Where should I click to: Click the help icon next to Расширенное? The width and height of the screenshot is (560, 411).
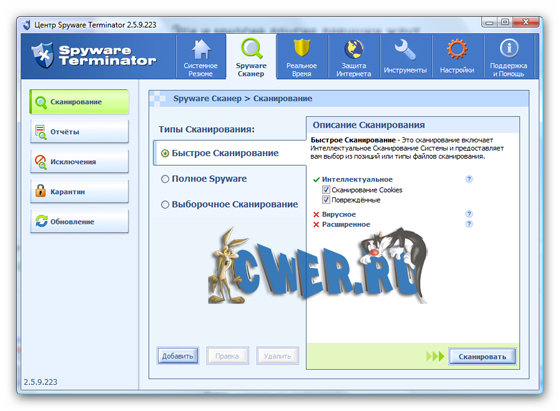coord(469,224)
